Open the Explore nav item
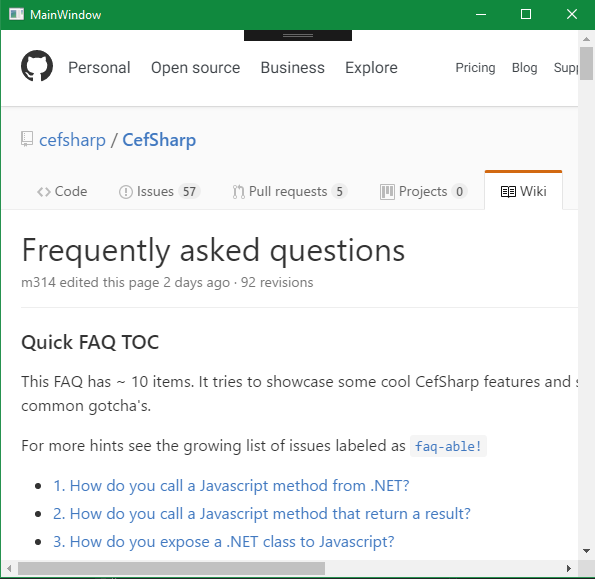The width and height of the screenshot is (595, 579). click(x=371, y=68)
